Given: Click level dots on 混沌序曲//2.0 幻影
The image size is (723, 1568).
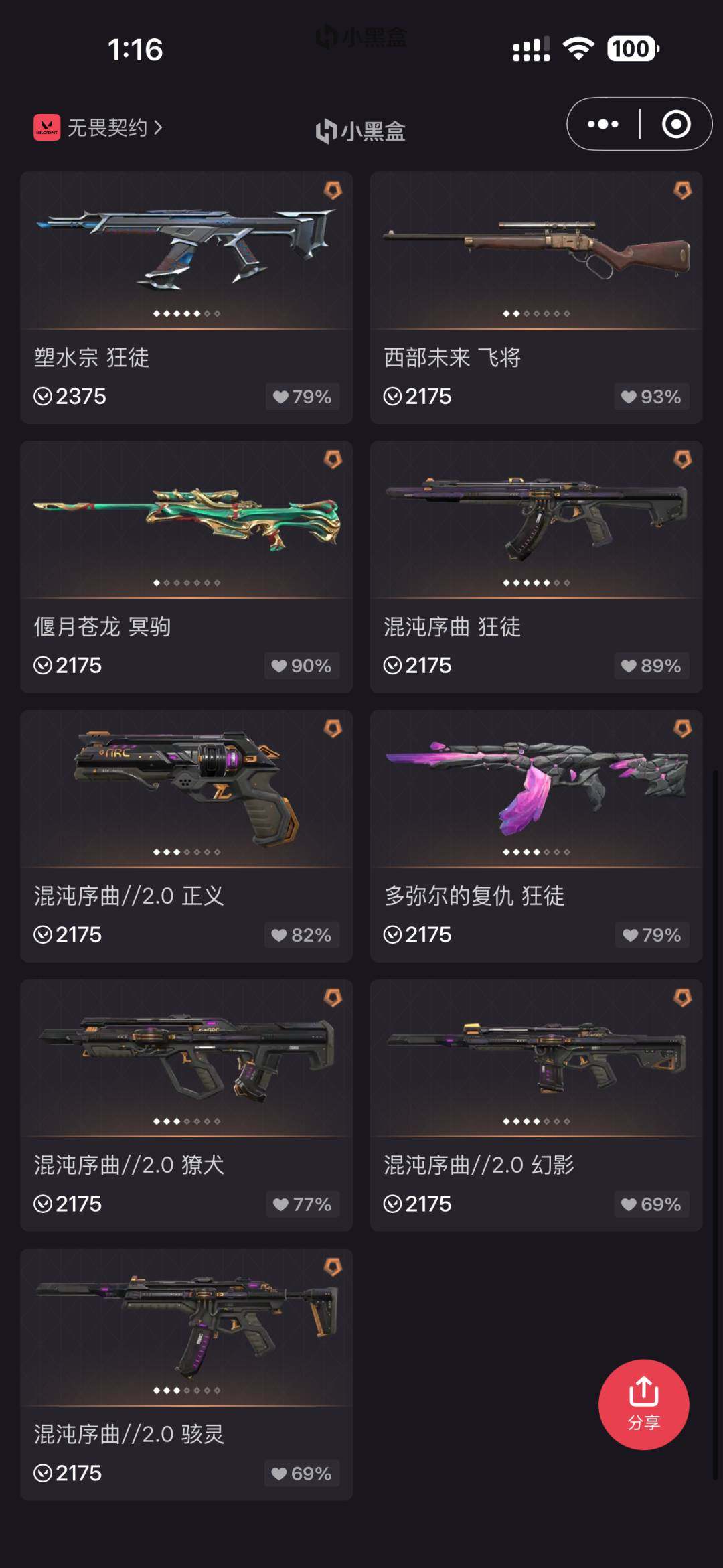Looking at the screenshot, I should pyautogui.click(x=536, y=1121).
